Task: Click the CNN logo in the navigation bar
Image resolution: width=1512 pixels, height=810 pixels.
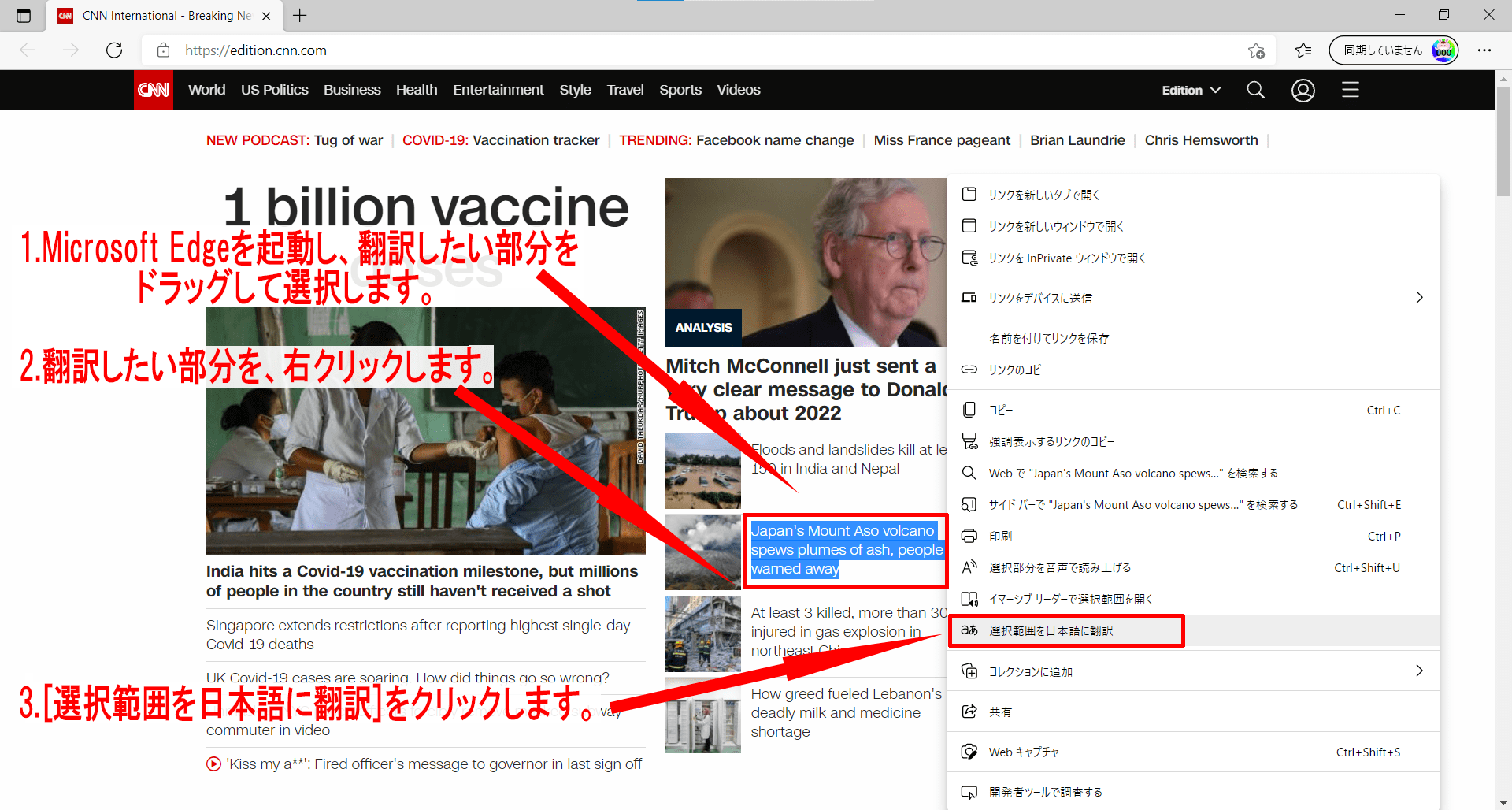Action: pos(154,90)
